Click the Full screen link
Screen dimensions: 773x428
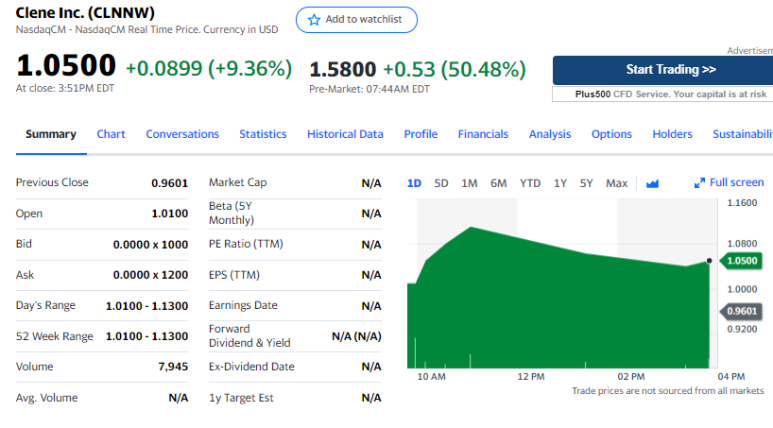point(737,182)
